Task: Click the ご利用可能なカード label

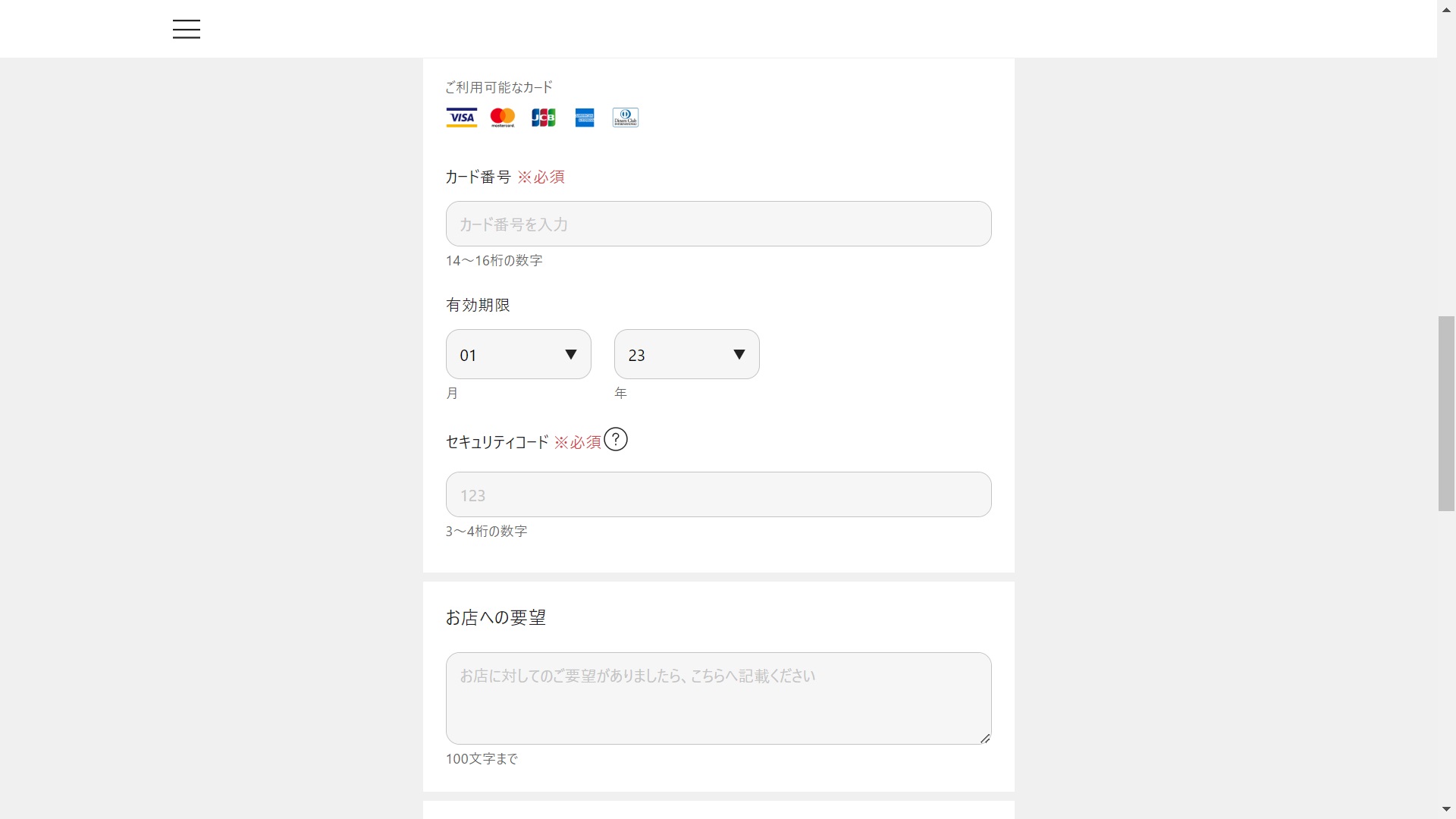Action: coord(499,87)
